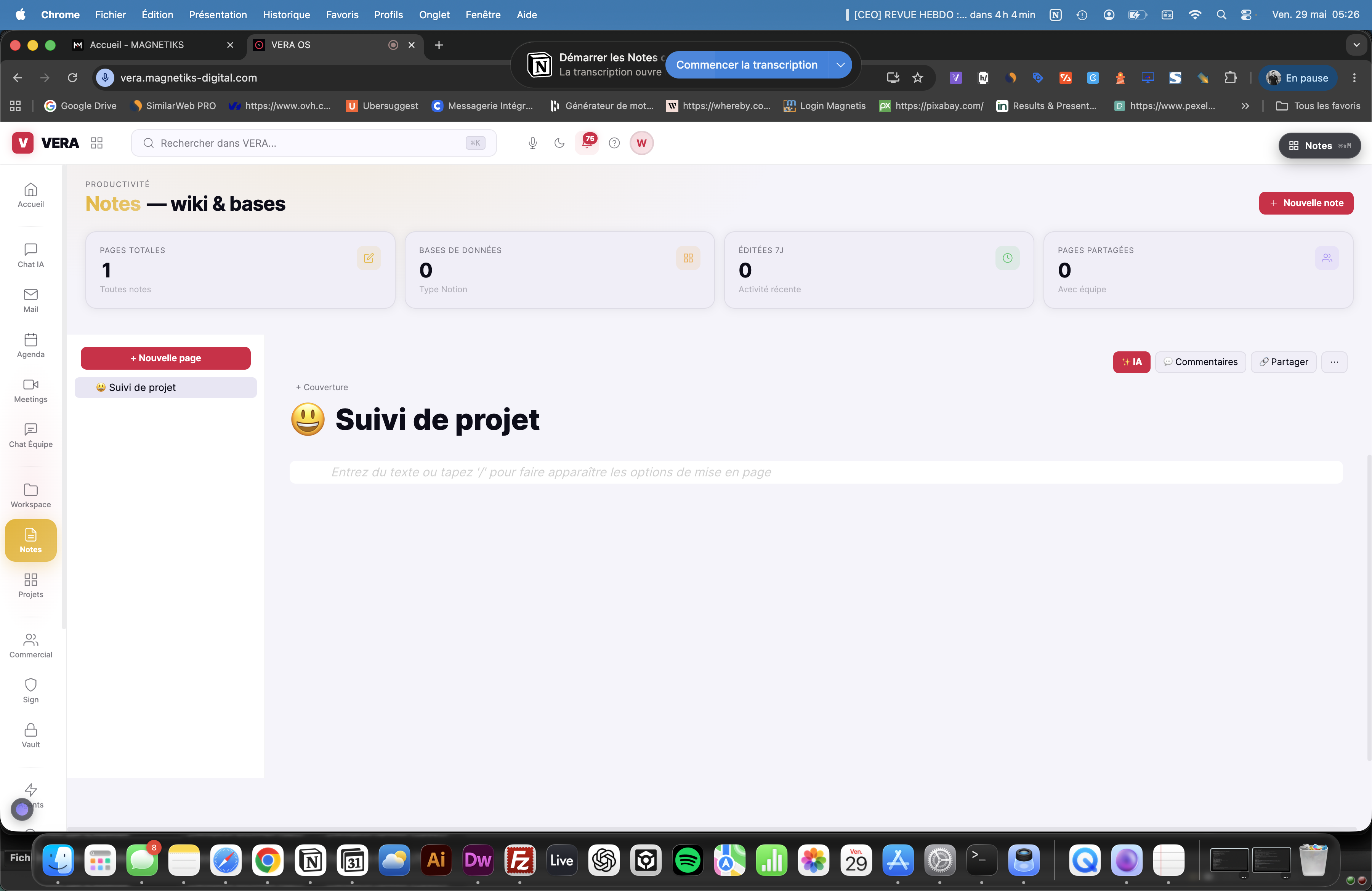Open Accueil in the VERA sidebar
Viewport: 1372px width, 891px height.
(30, 195)
